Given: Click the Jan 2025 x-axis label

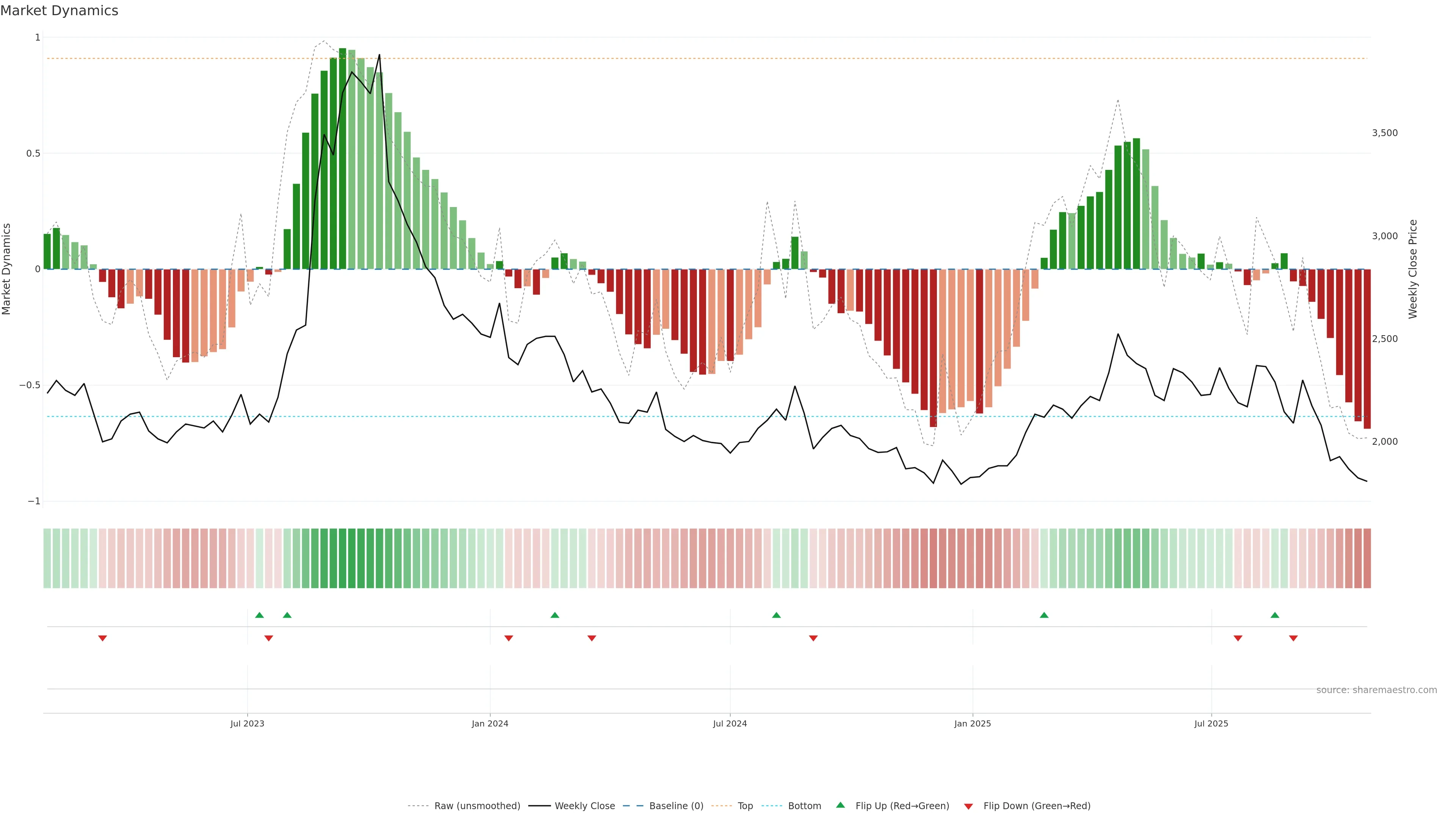Looking at the screenshot, I should click(x=972, y=723).
